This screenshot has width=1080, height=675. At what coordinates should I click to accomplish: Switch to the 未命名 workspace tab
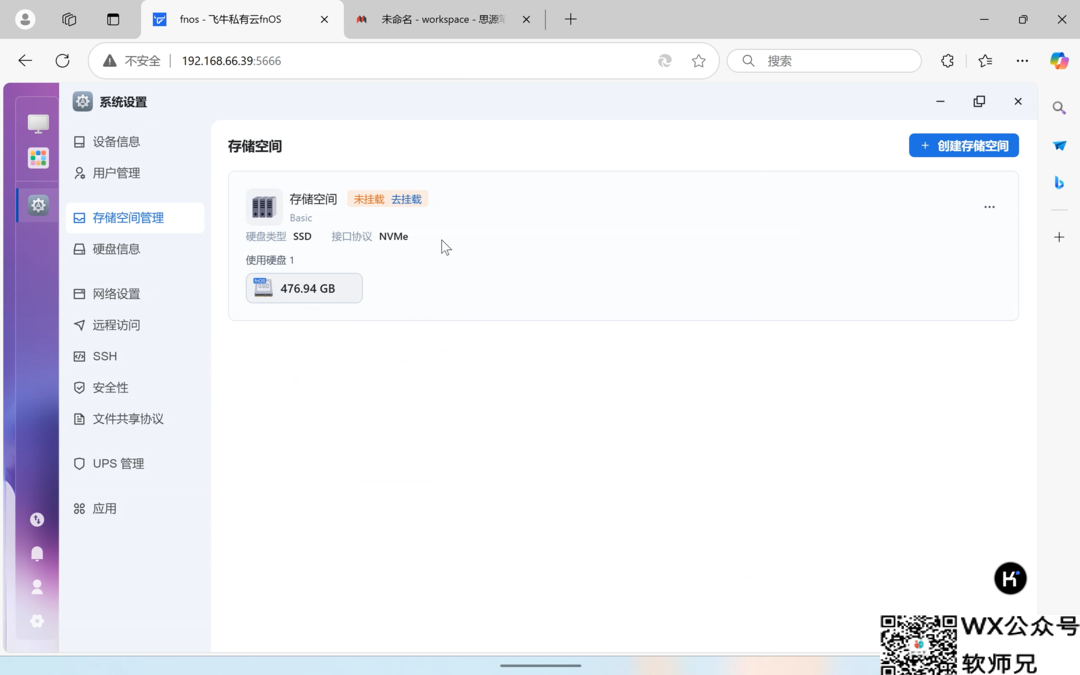[441, 19]
